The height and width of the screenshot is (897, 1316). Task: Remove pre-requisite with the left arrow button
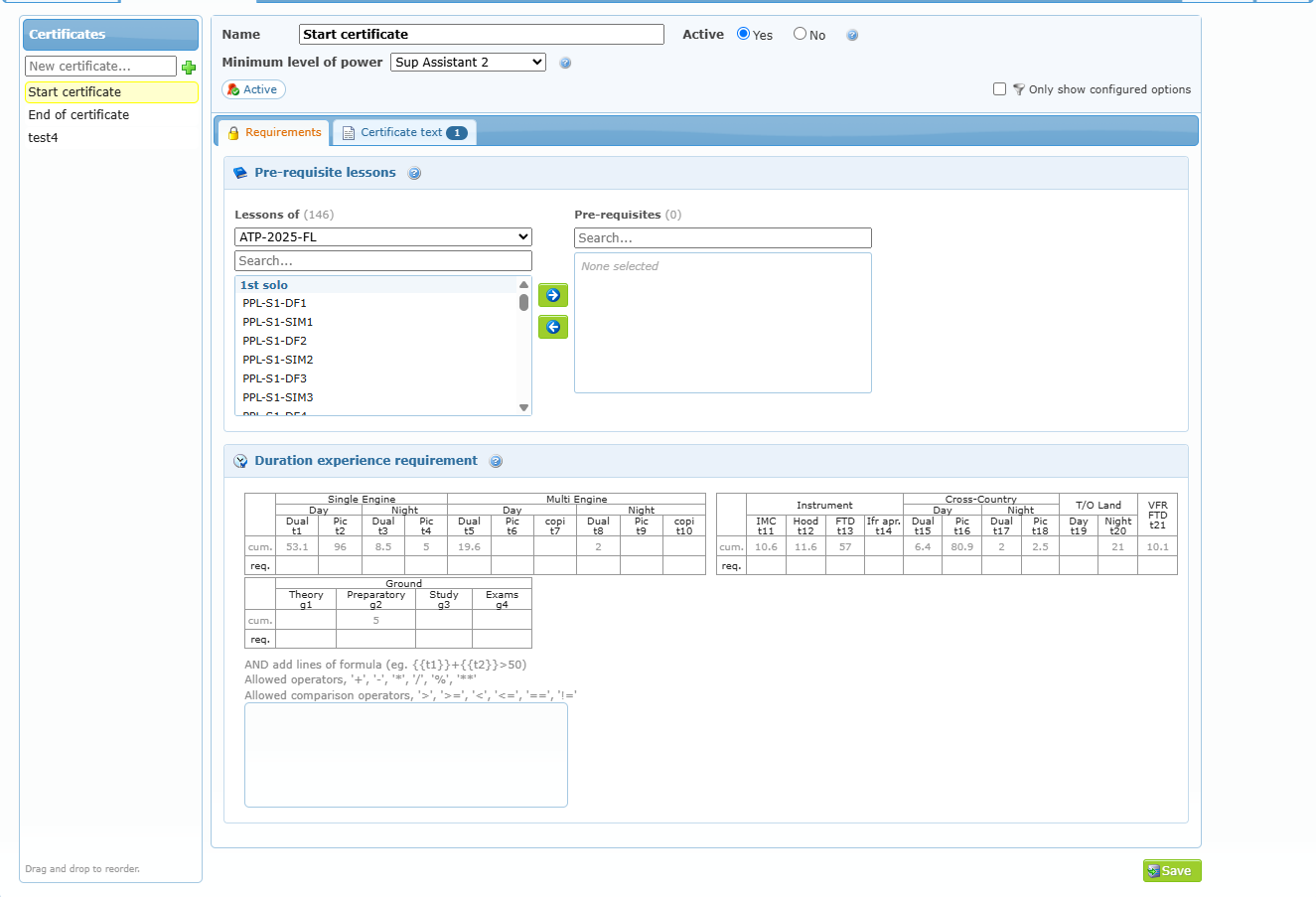pyautogui.click(x=553, y=327)
